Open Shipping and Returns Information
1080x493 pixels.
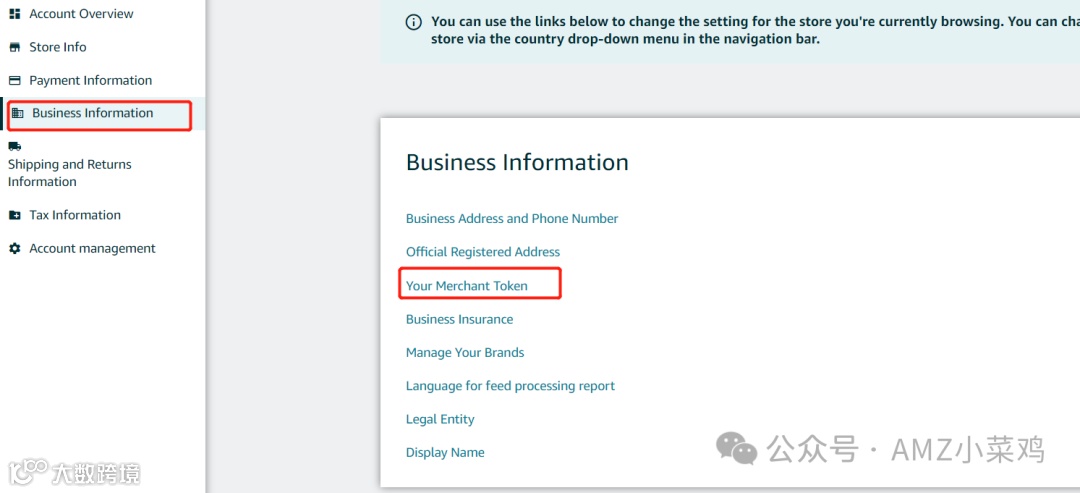[70, 173]
